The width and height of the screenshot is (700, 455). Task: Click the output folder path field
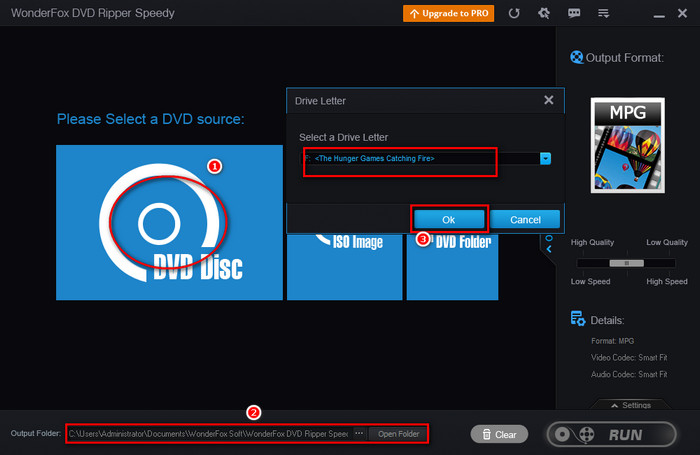[x=209, y=434]
